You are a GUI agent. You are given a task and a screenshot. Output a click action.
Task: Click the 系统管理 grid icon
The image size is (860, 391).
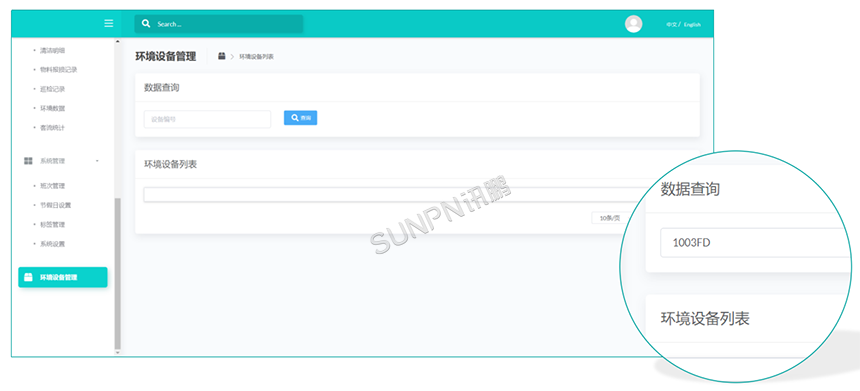[29, 161]
